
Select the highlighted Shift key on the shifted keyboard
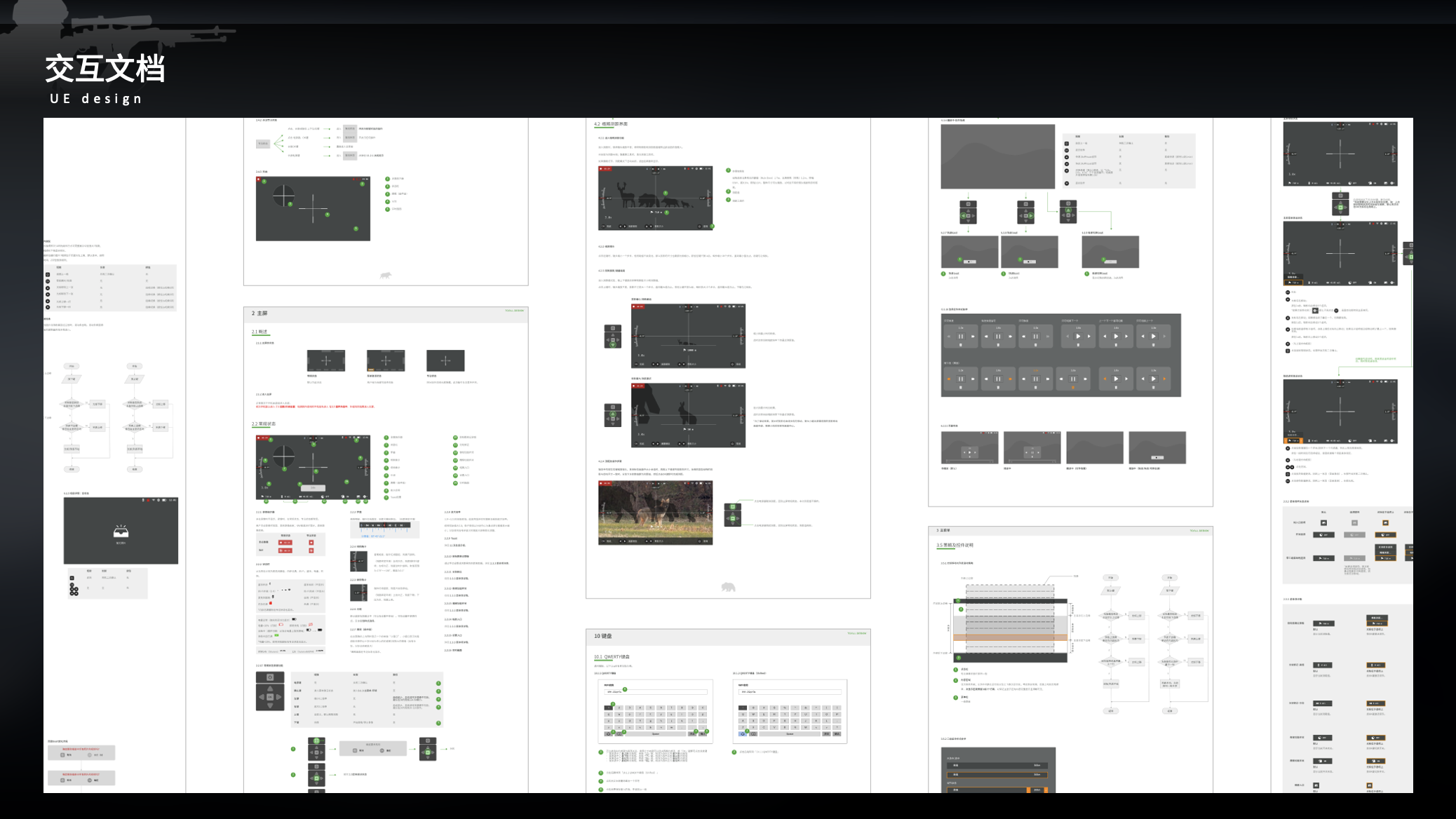743,734
